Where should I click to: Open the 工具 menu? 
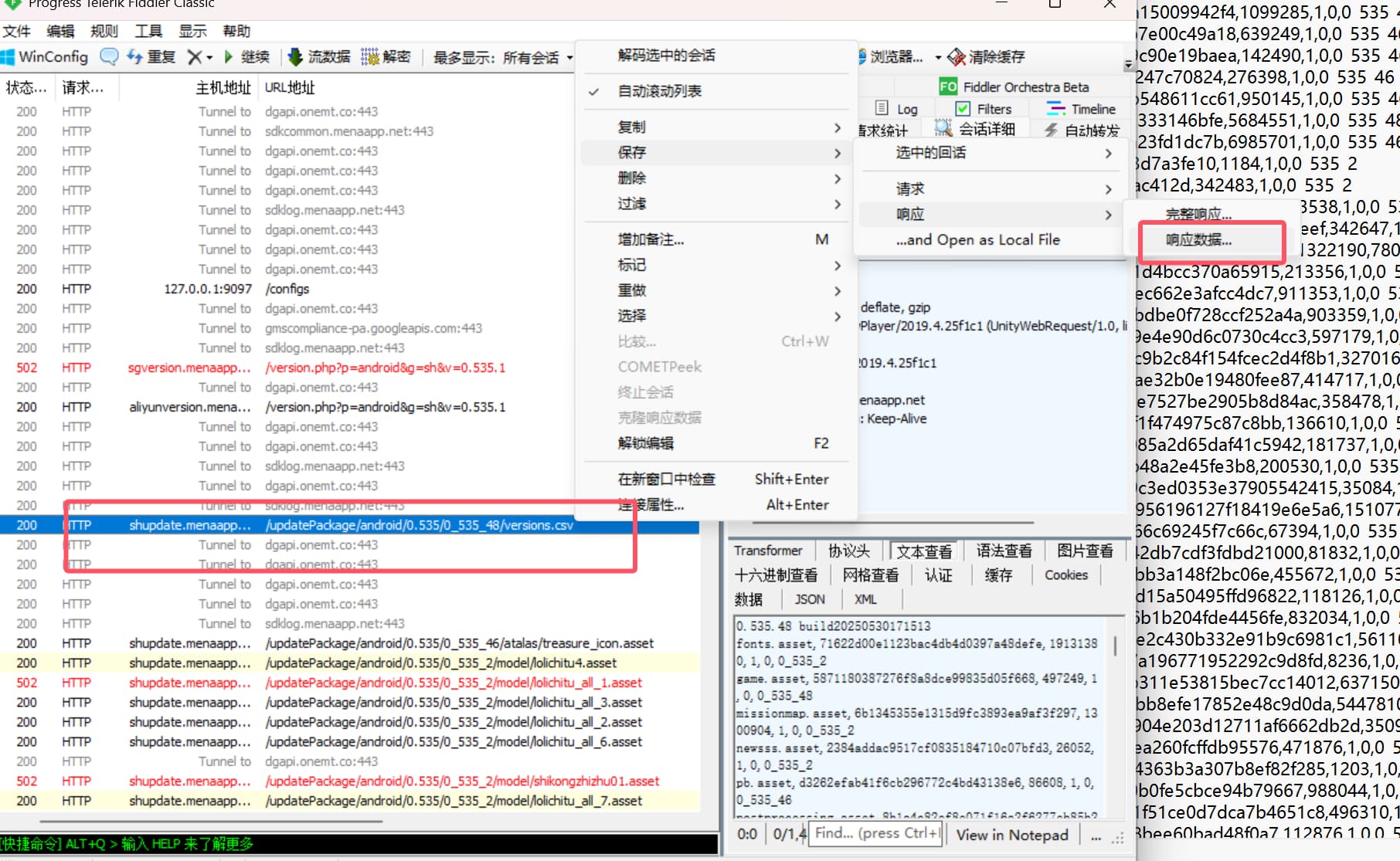(148, 31)
